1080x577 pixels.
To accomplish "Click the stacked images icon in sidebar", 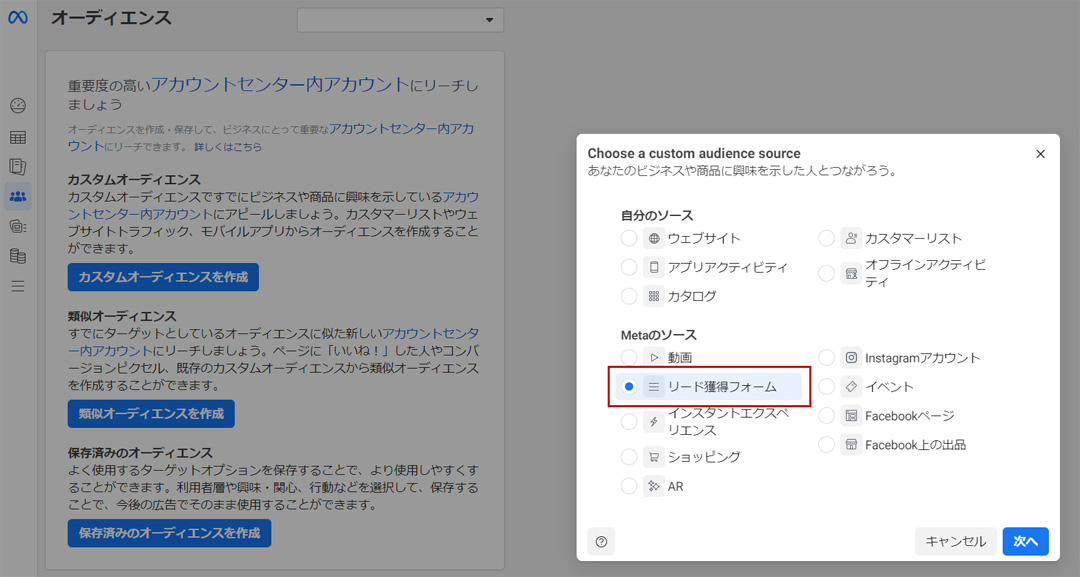I will 18,226.
